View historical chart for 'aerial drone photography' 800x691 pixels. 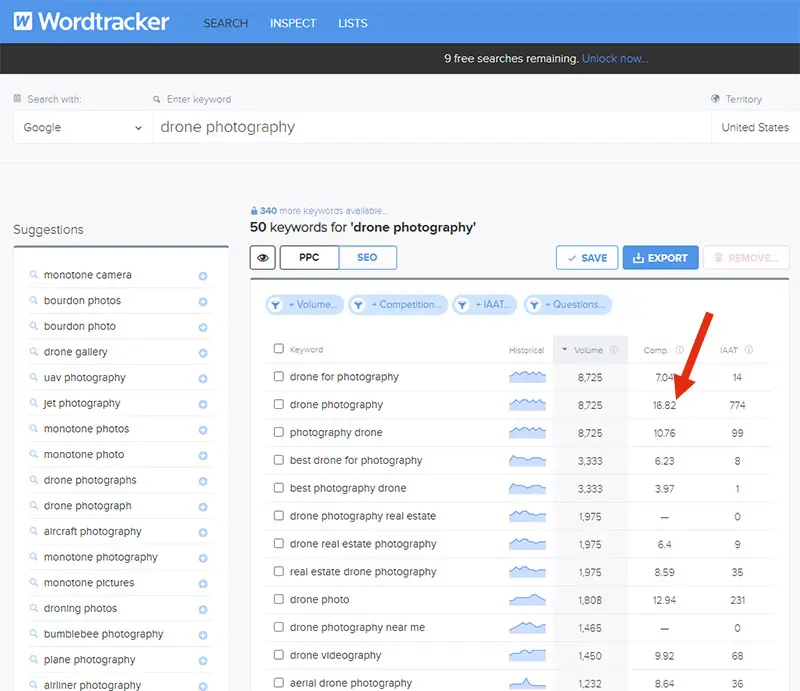pyautogui.click(x=527, y=683)
